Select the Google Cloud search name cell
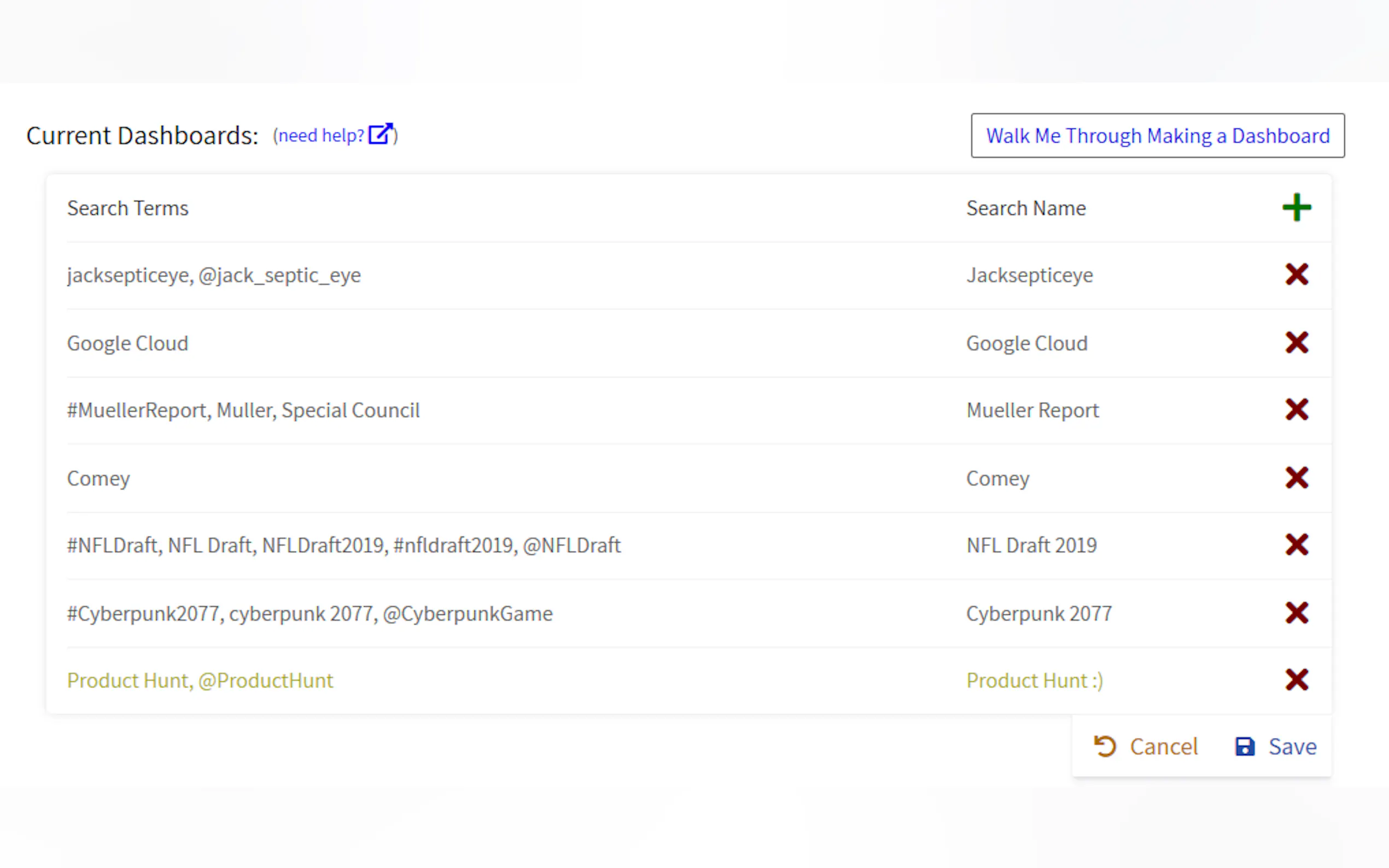The image size is (1389, 868). 1026,343
